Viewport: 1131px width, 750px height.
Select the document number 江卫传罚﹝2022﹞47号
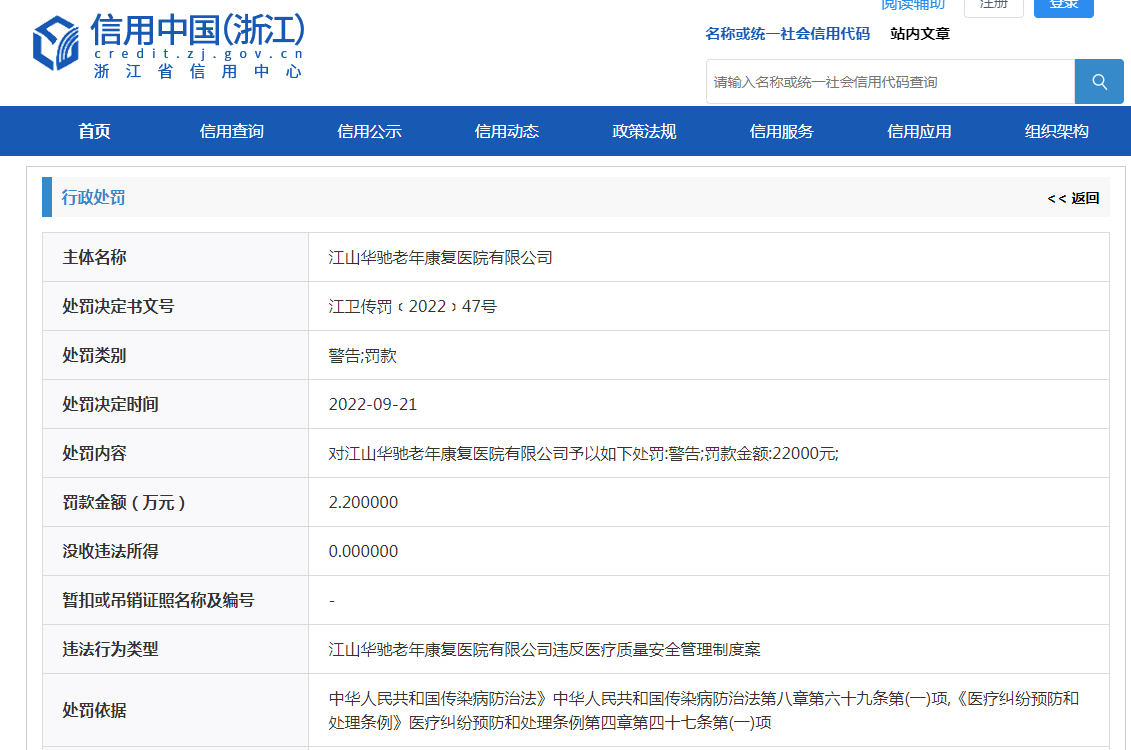[x=413, y=306]
